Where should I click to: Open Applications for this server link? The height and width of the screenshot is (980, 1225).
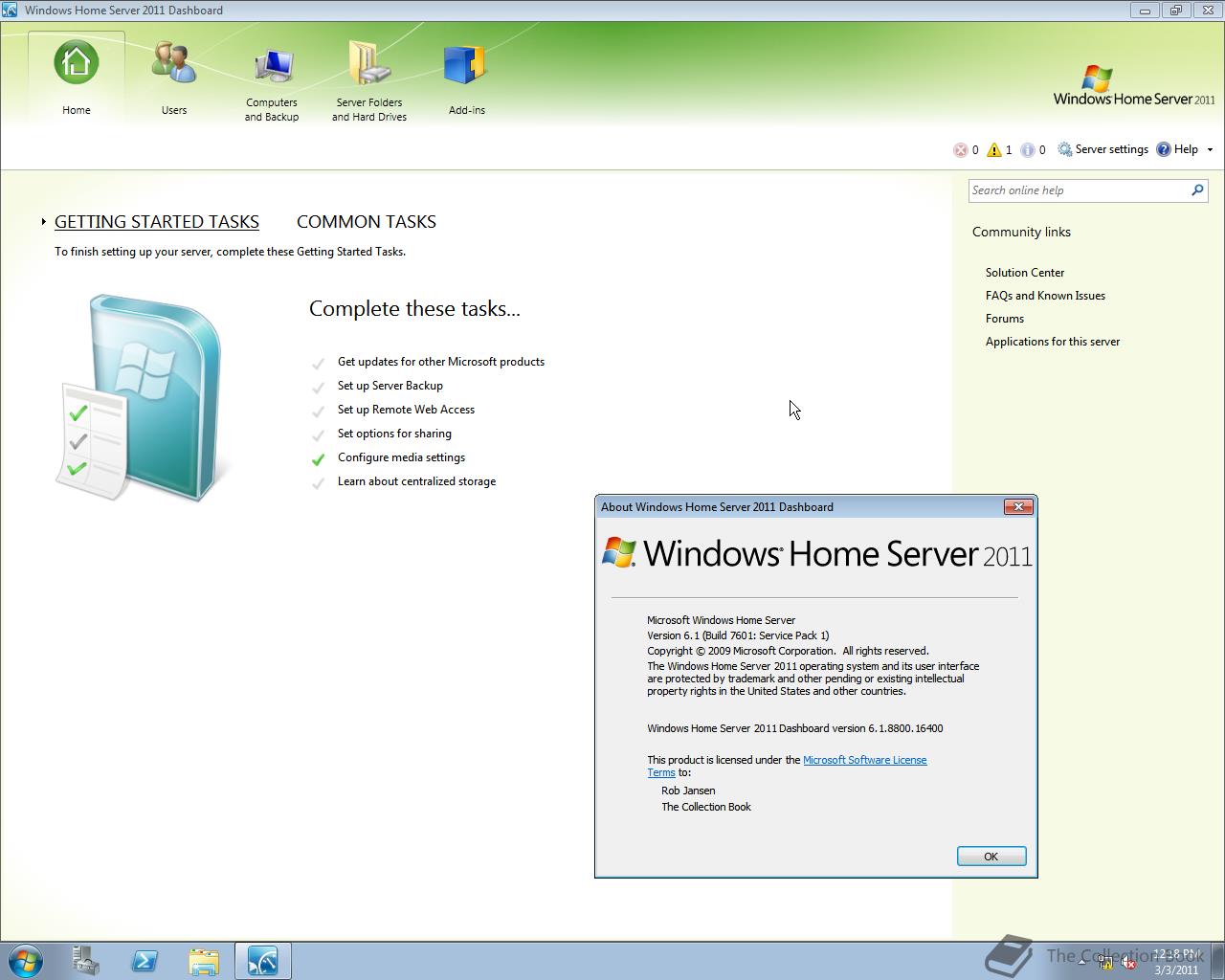tap(1053, 342)
